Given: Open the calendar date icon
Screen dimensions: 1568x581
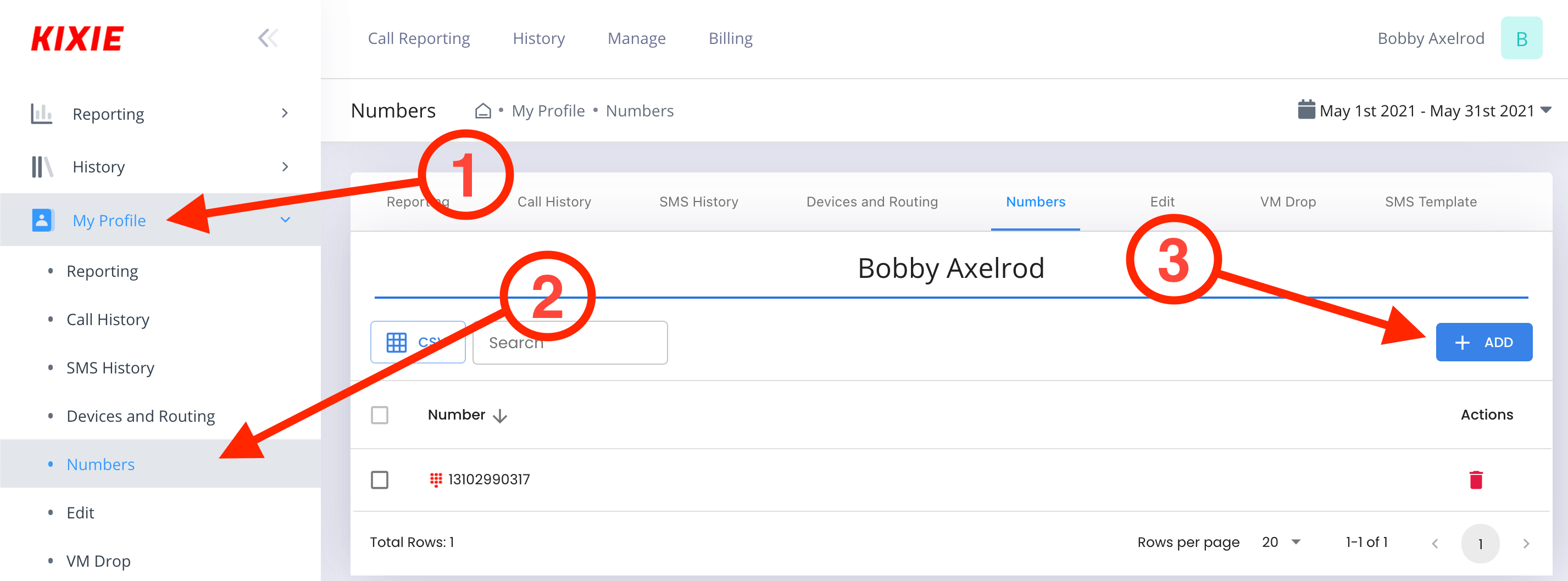Looking at the screenshot, I should tap(1305, 110).
